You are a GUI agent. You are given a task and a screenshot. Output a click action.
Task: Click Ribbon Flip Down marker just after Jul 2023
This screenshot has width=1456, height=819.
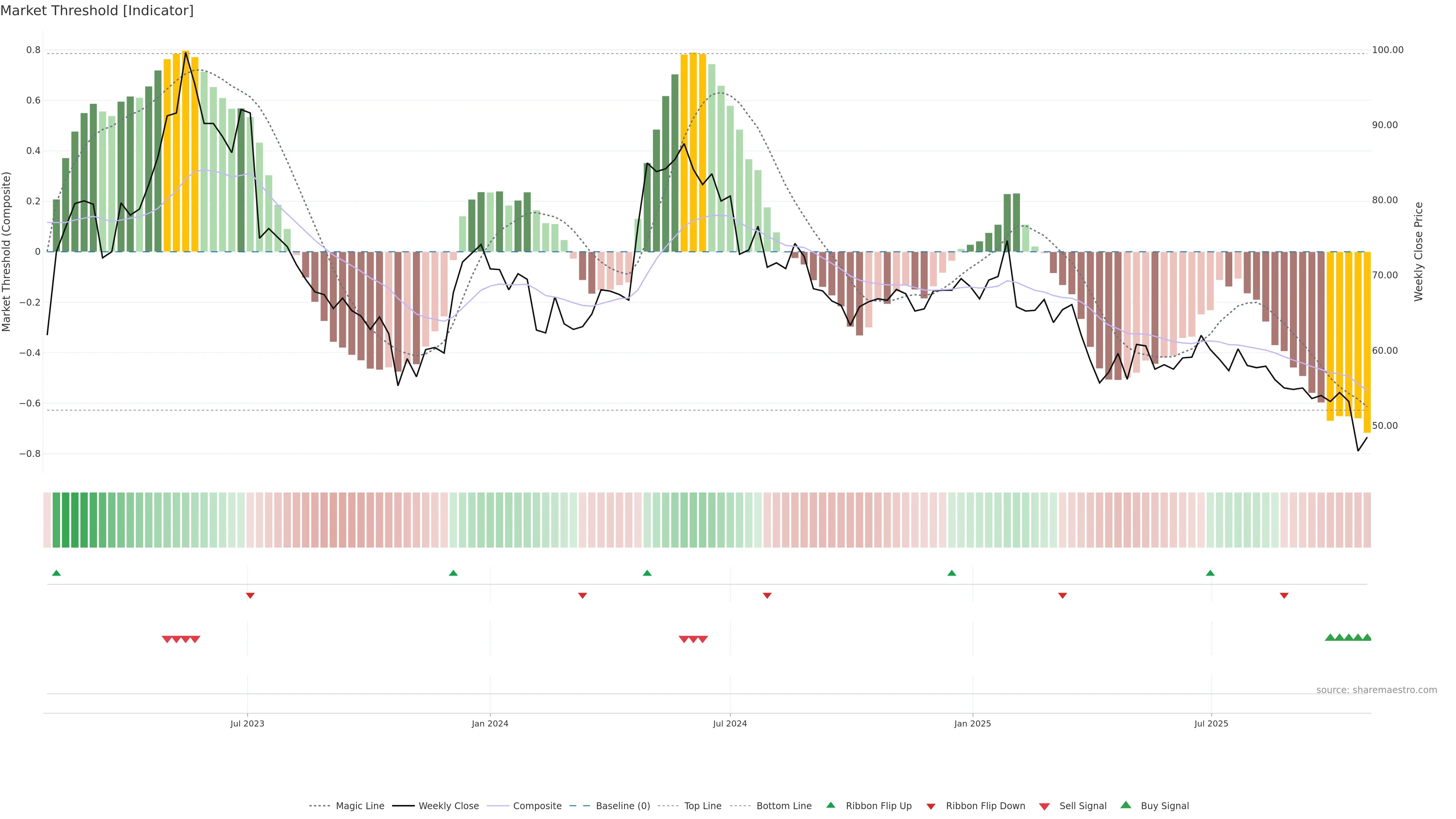250,595
